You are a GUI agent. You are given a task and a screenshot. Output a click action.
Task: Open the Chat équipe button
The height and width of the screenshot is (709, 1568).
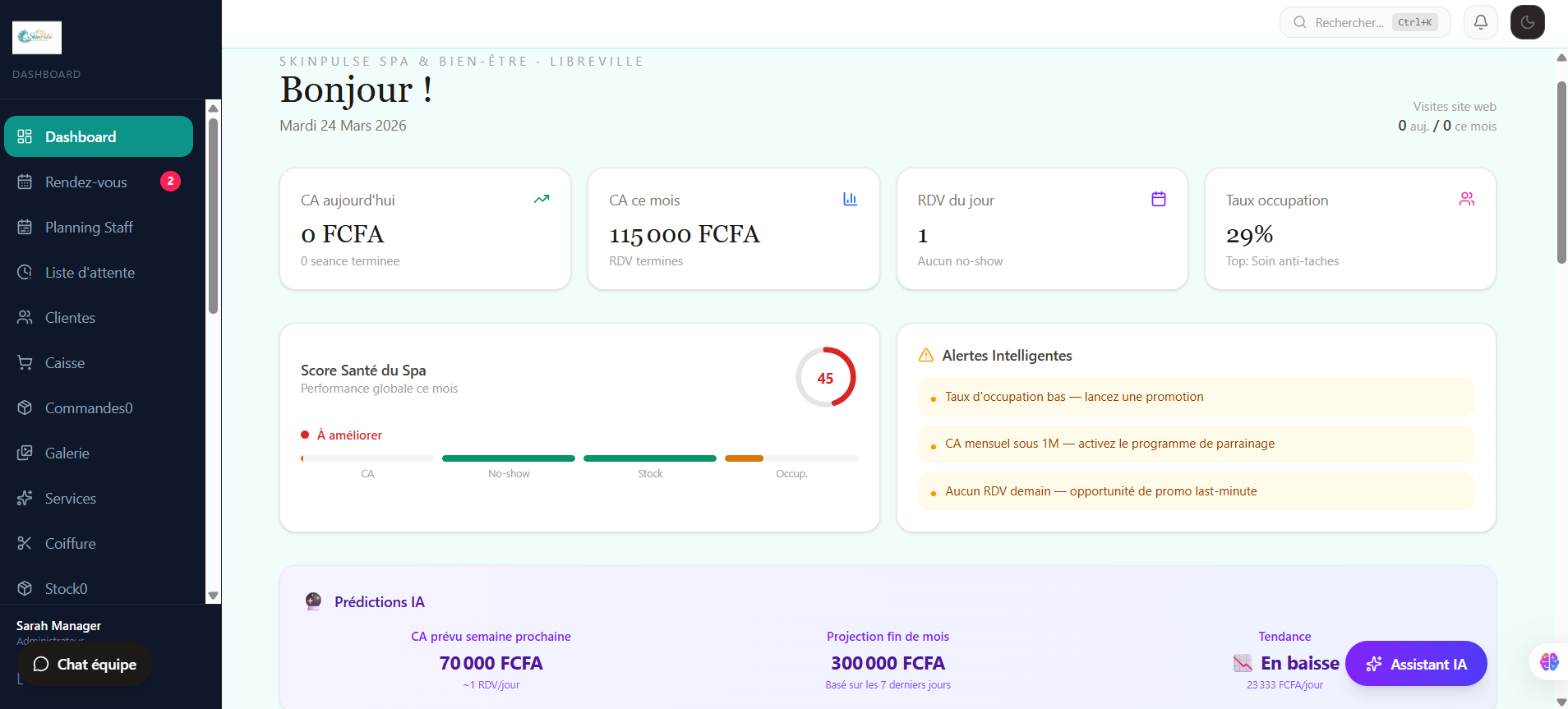click(85, 664)
